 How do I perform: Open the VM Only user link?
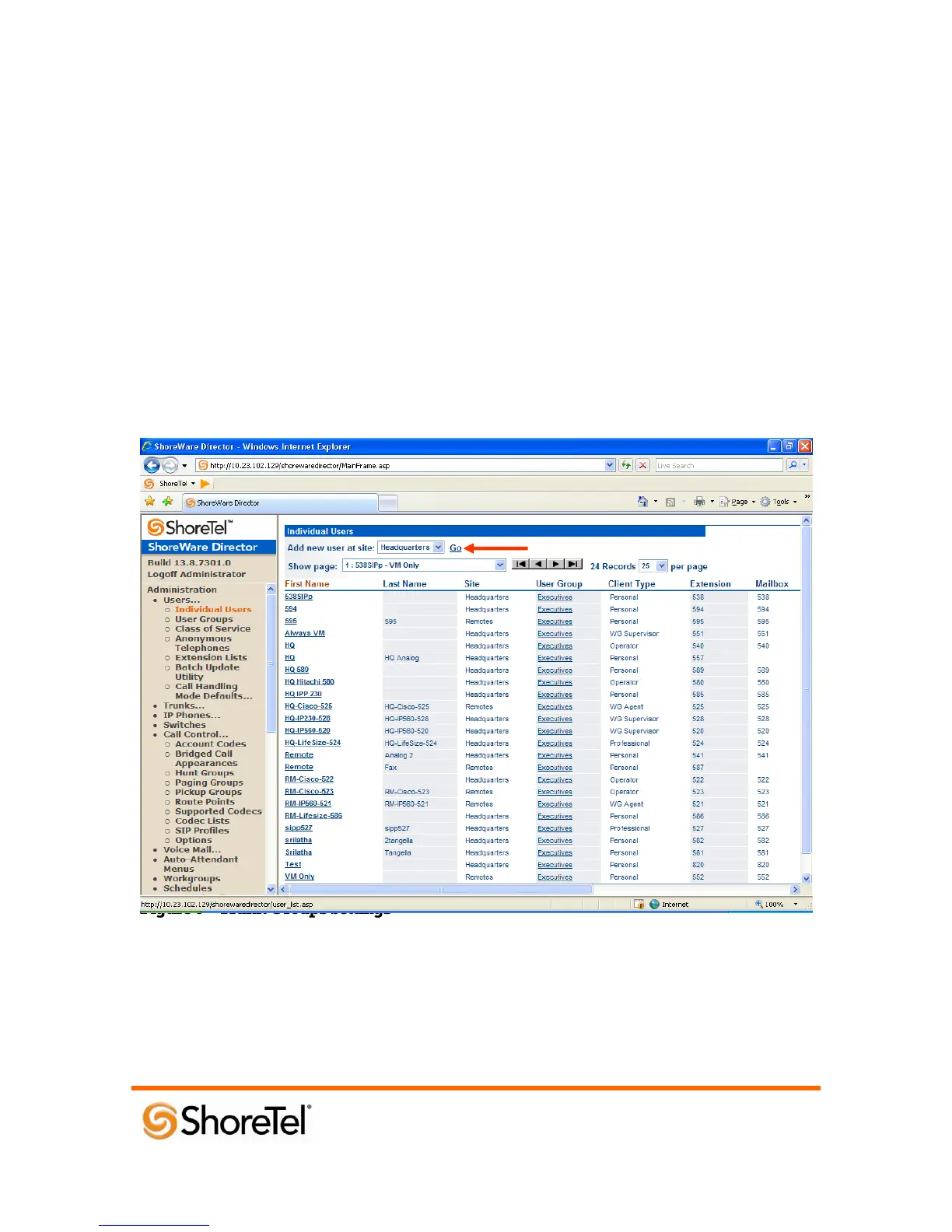tap(299, 877)
